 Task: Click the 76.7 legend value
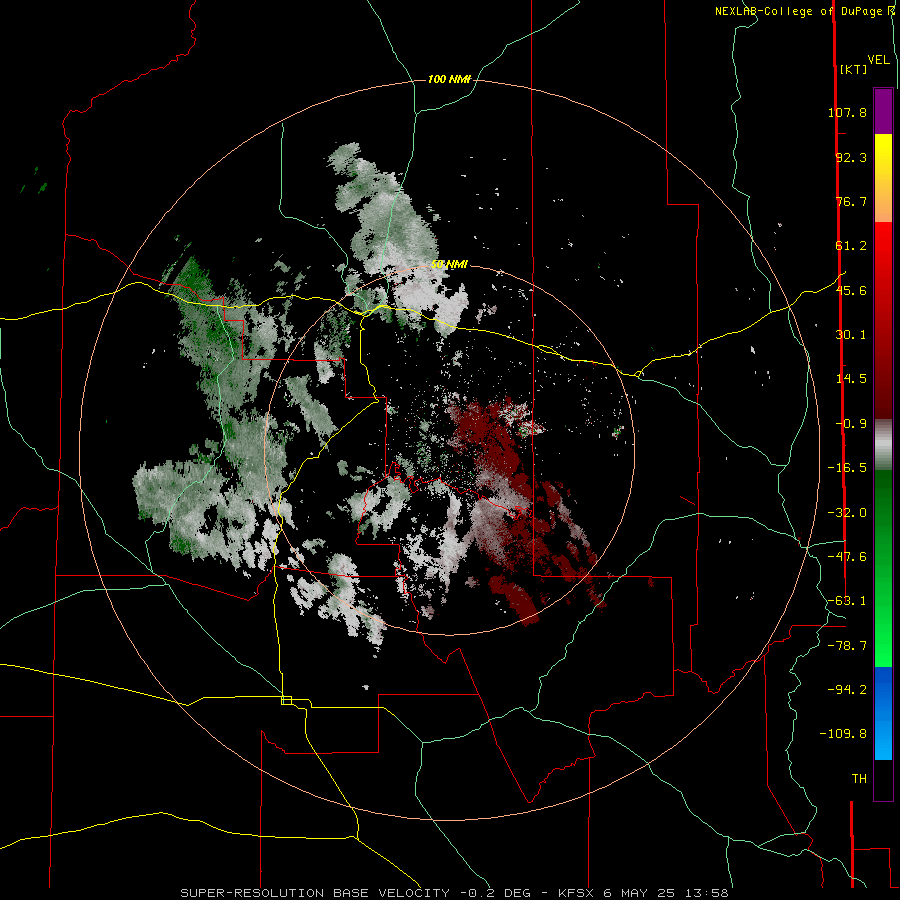(851, 201)
